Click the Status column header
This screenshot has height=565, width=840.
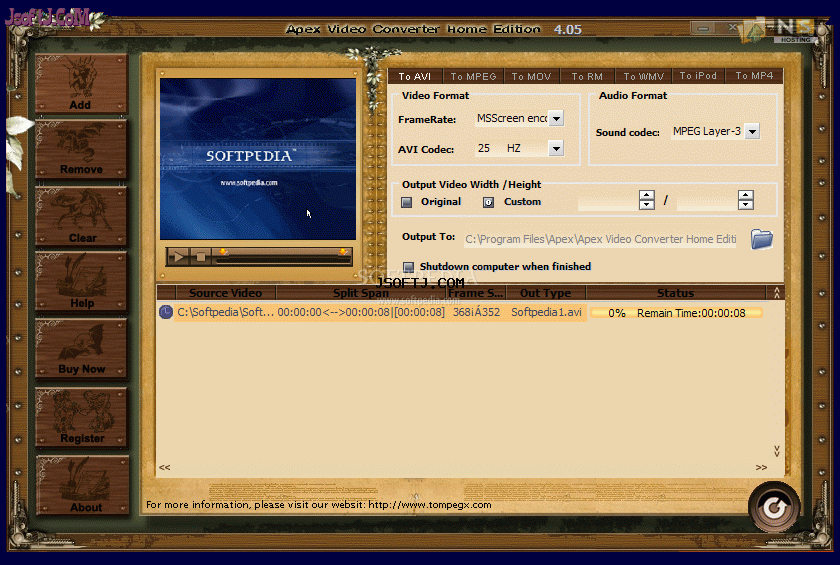pos(676,293)
